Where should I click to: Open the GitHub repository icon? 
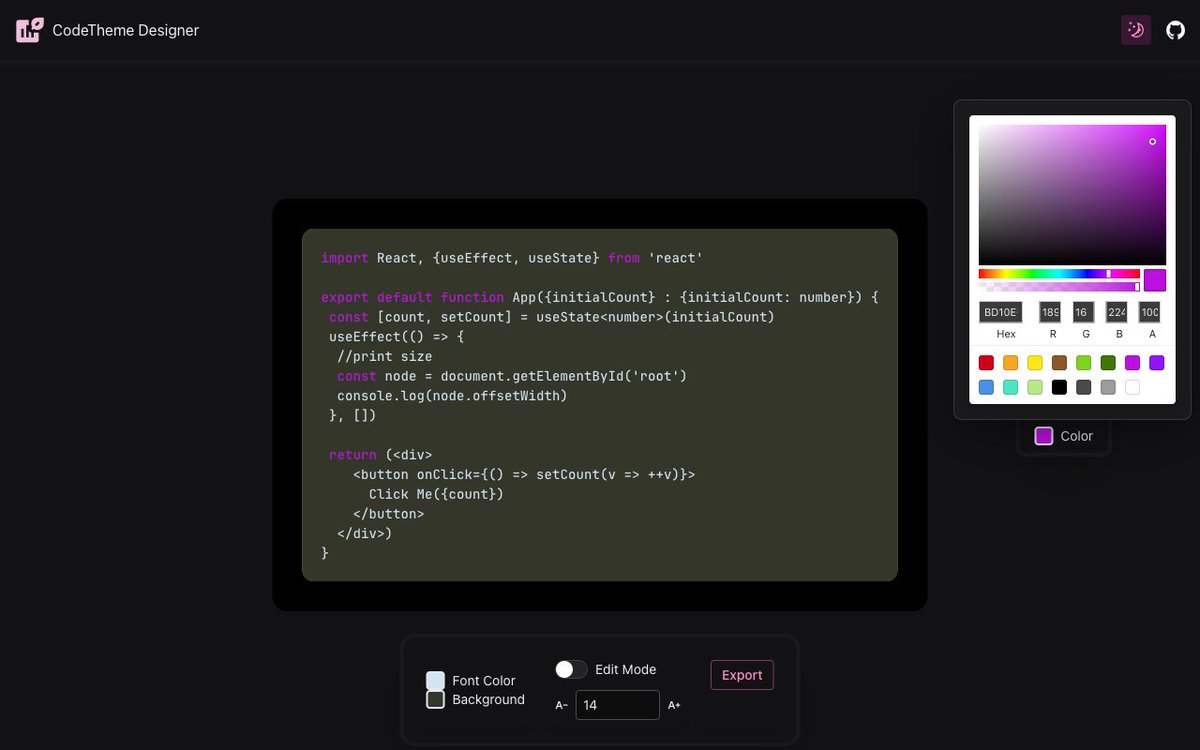point(1174,30)
